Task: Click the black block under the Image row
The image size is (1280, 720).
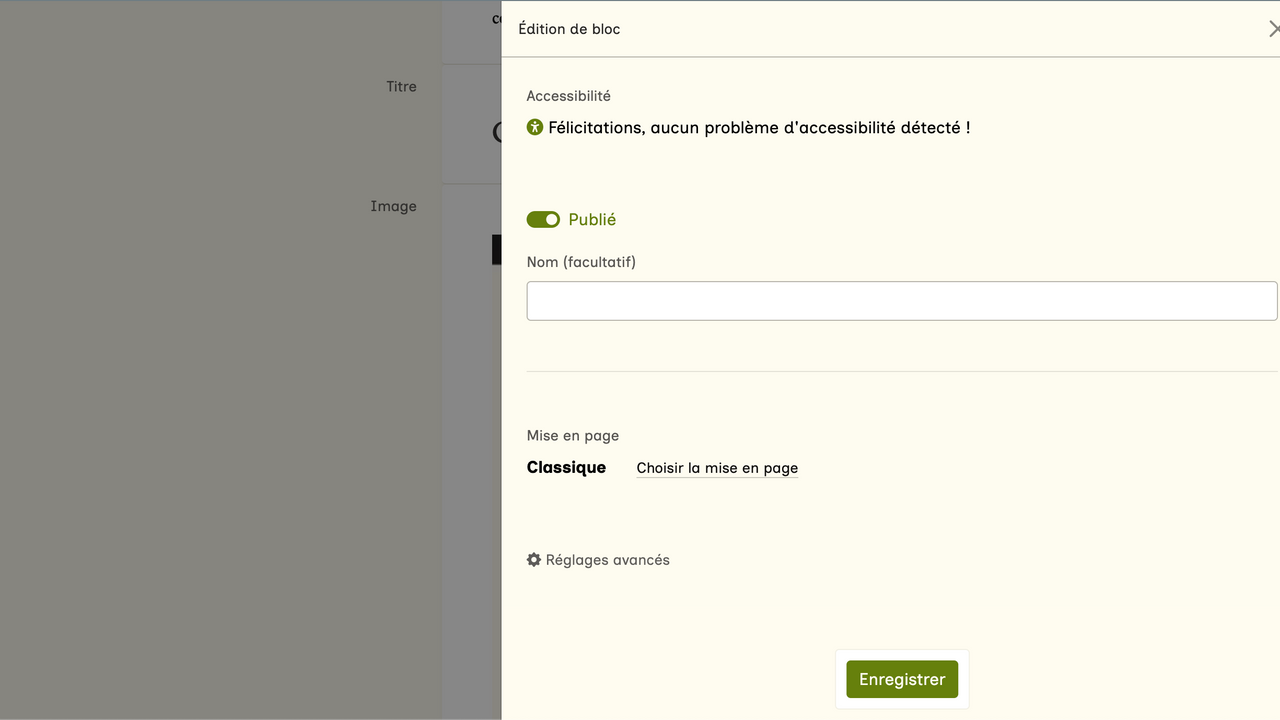Action: (x=496, y=249)
